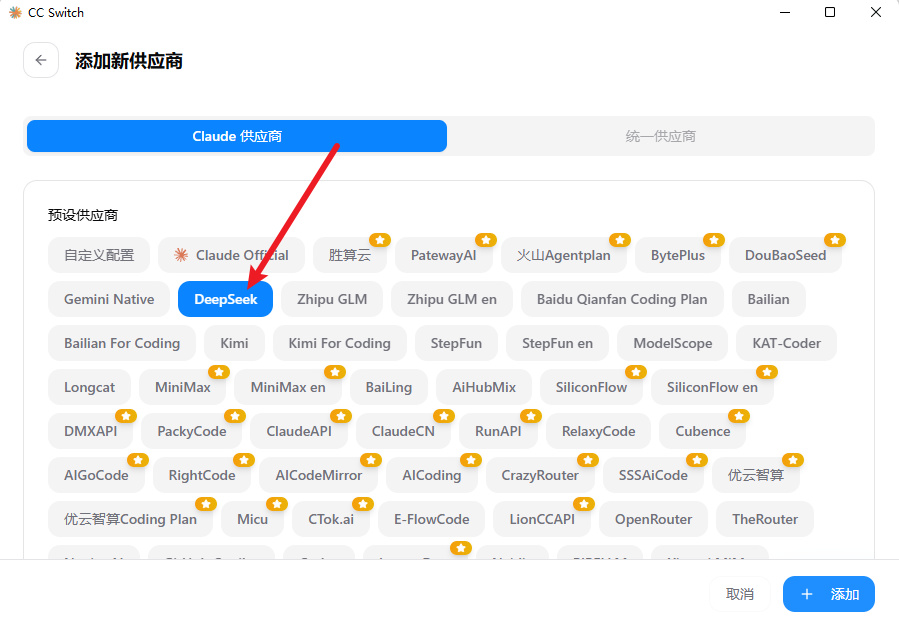
Task: Pick SSSAiCode provider
Action: tap(653, 475)
